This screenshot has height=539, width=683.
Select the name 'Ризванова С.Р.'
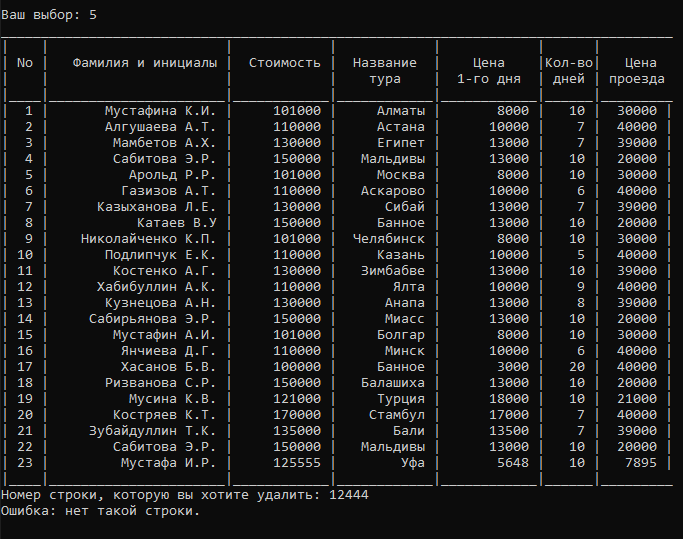[x=160, y=383]
